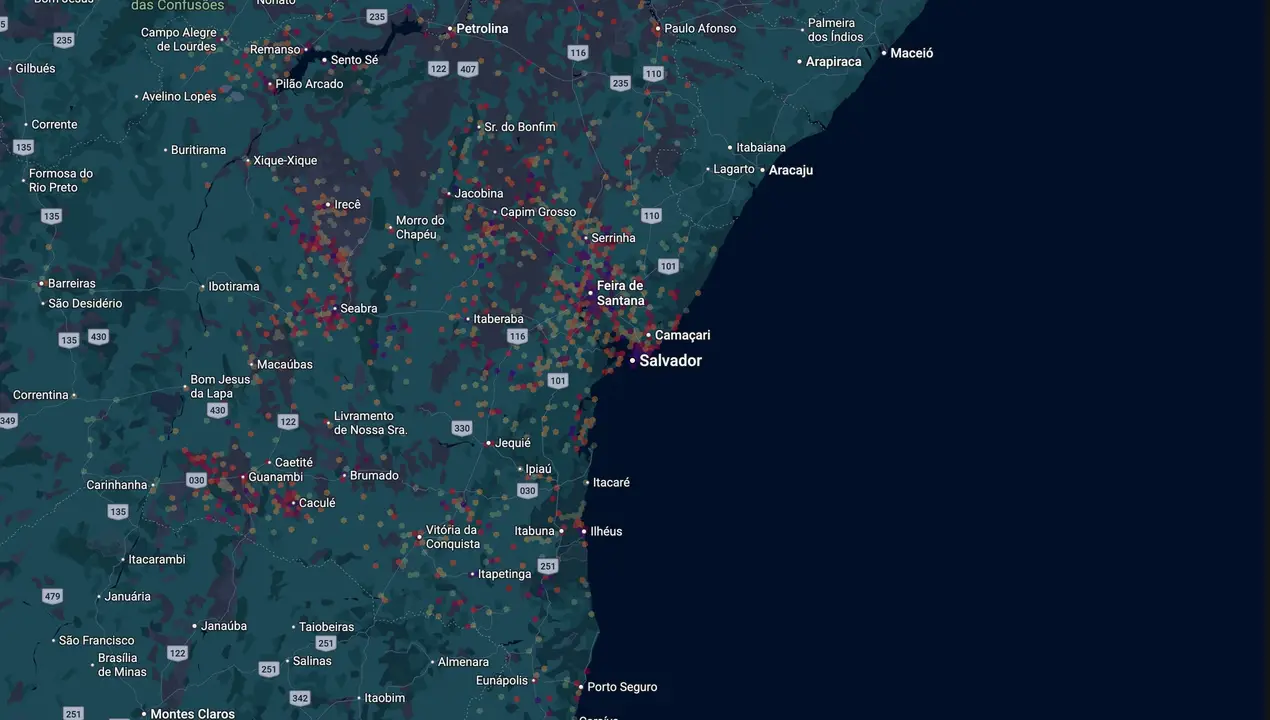Select the Arapiraca label
This screenshot has height=720, width=1270.
click(x=833, y=61)
